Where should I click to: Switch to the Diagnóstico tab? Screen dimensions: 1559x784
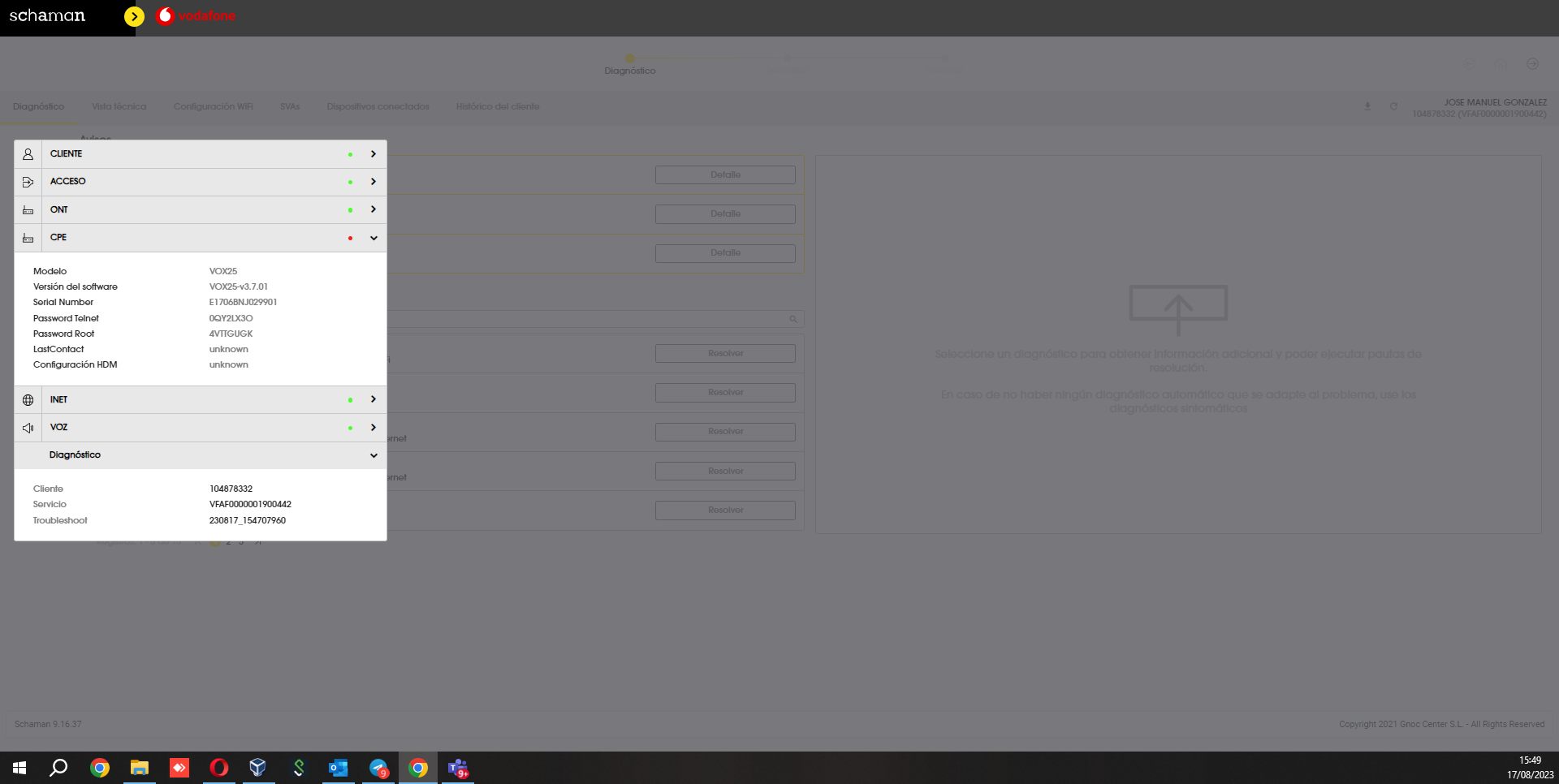[38, 106]
